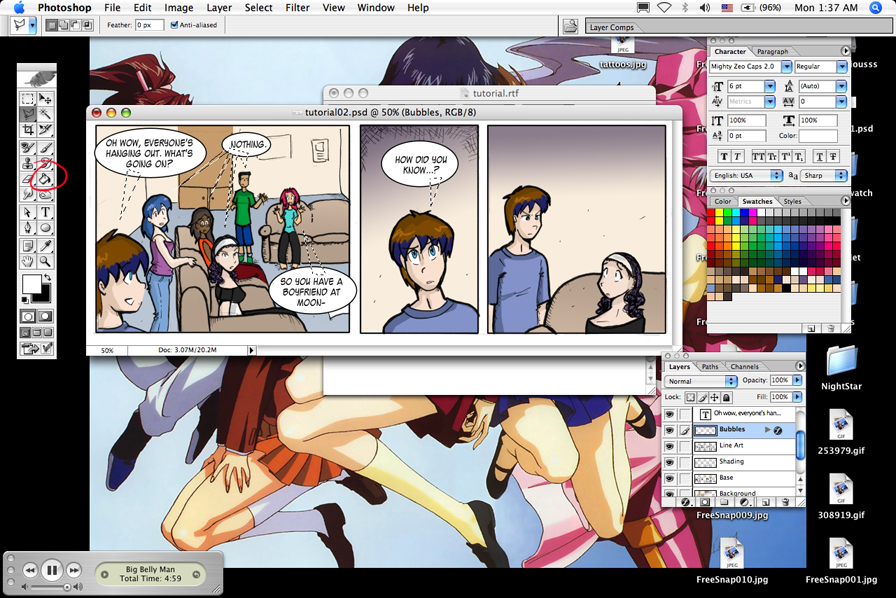Hide the Shading layer
This screenshot has height=598, width=896.
(x=670, y=463)
